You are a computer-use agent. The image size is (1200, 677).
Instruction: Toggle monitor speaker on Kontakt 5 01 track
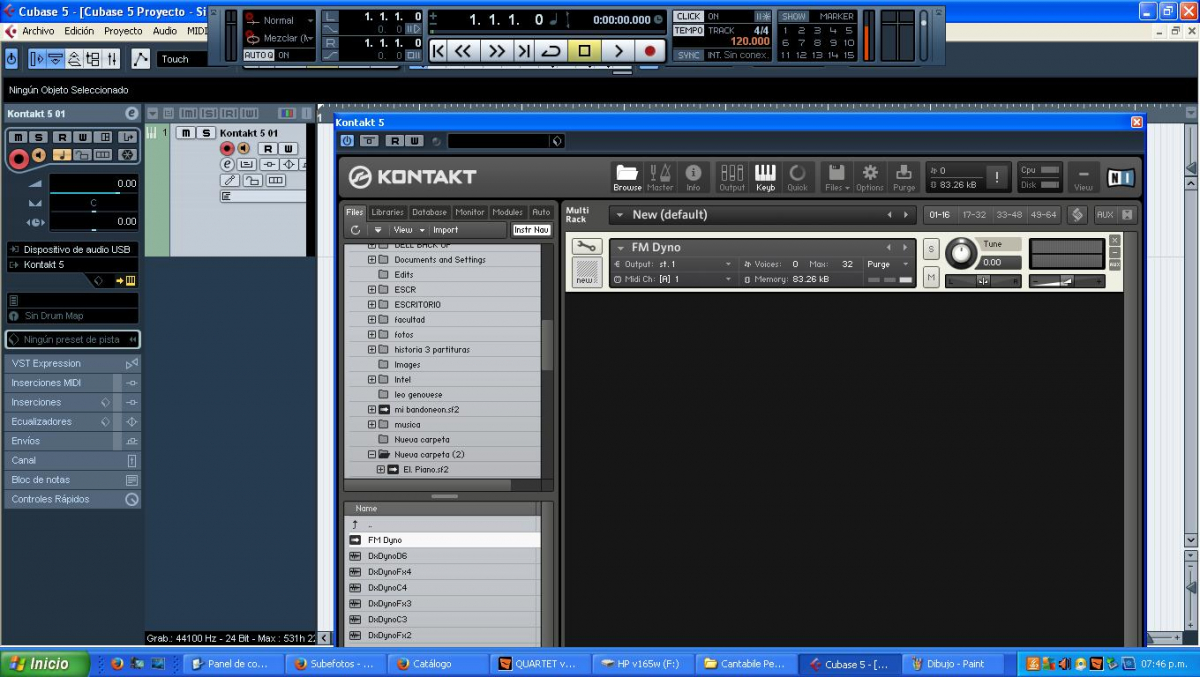(243, 149)
